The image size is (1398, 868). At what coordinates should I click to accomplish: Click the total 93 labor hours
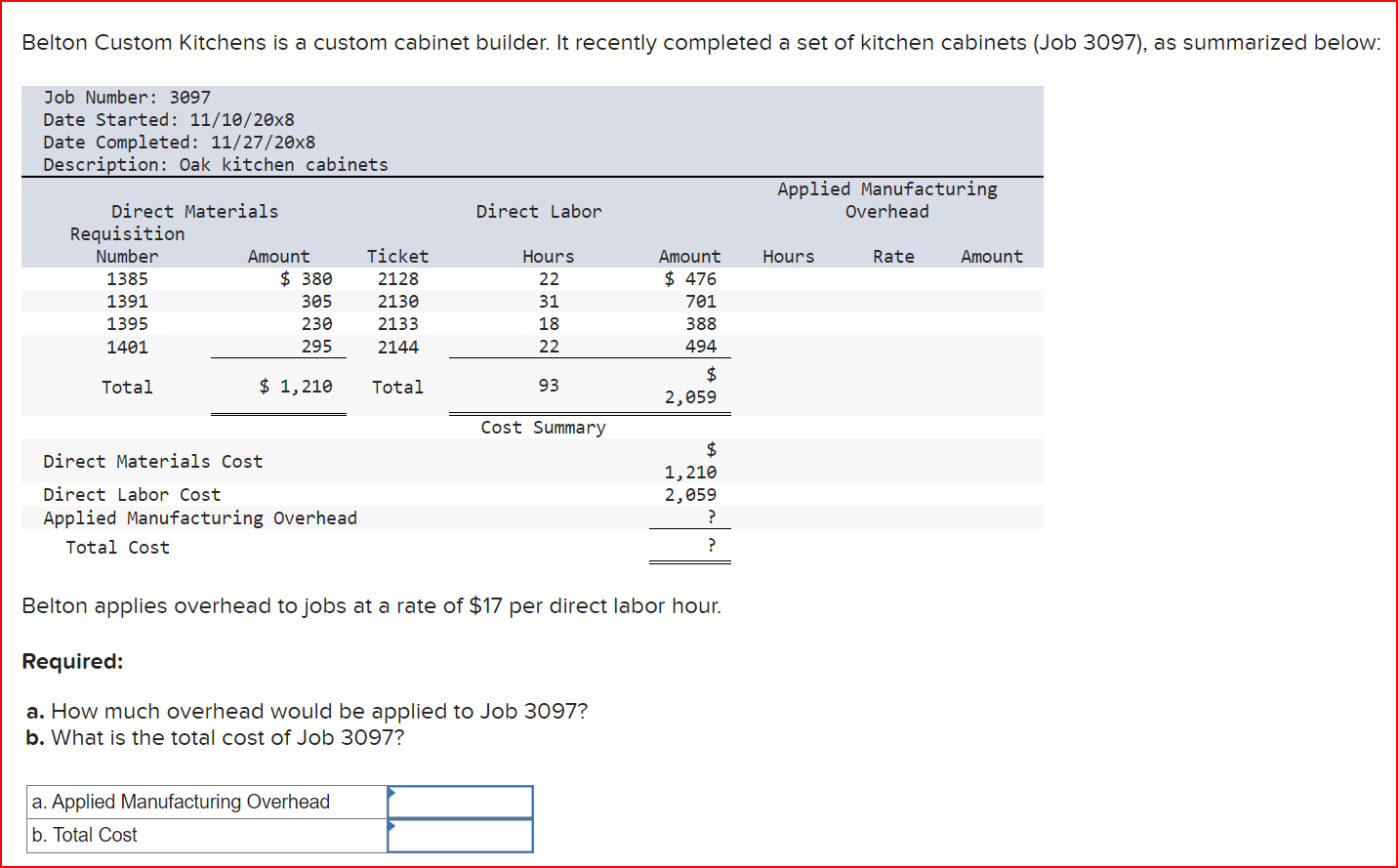(549, 386)
